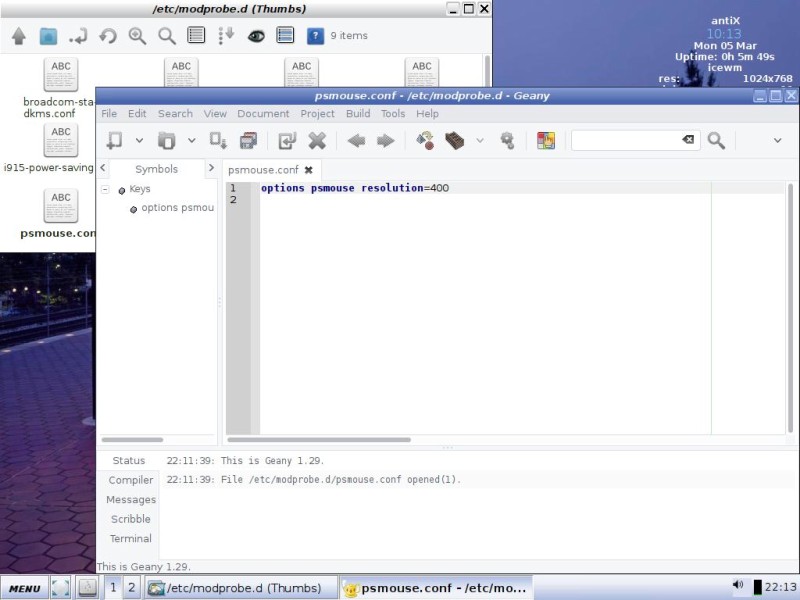Toggle hidden files with the eye icon
The image size is (800, 600).
pyautogui.click(x=256, y=36)
